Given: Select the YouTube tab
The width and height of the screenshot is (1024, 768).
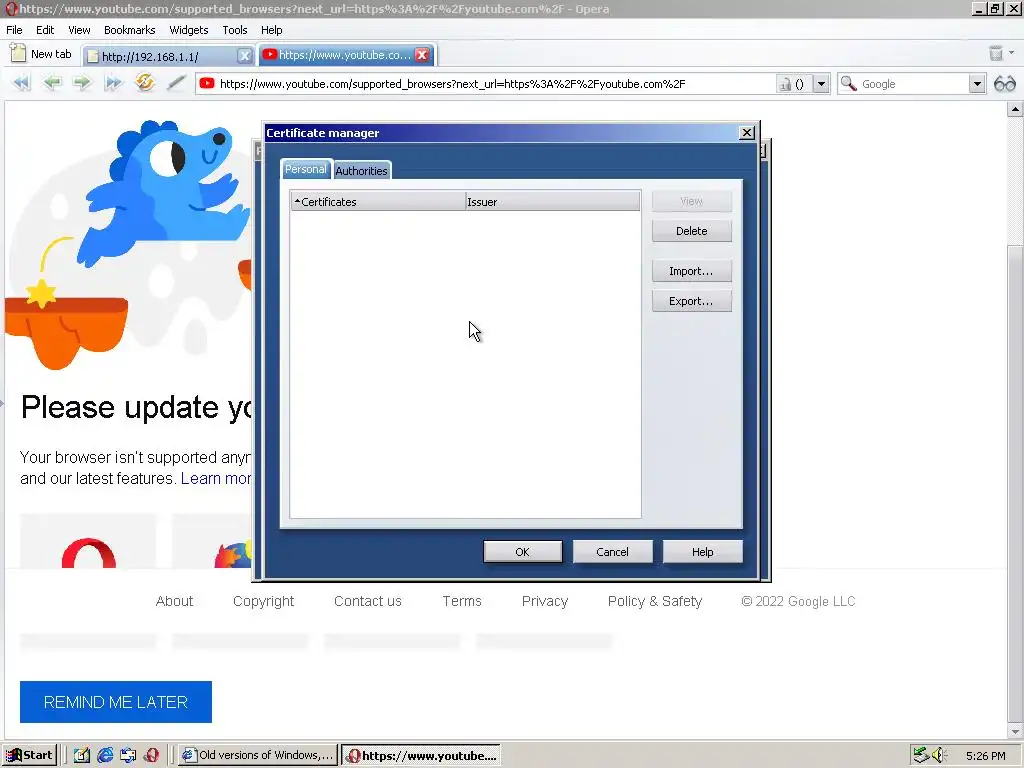Looking at the screenshot, I should (x=347, y=55).
